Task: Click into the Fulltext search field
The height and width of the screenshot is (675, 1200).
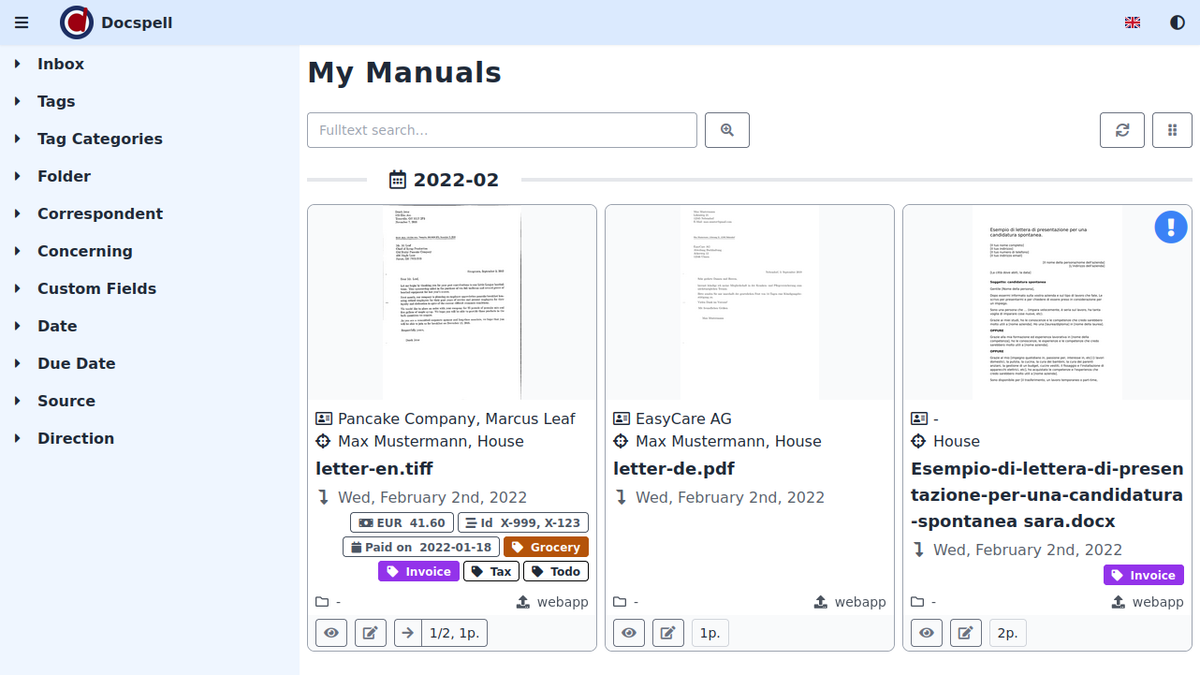Action: click(501, 130)
